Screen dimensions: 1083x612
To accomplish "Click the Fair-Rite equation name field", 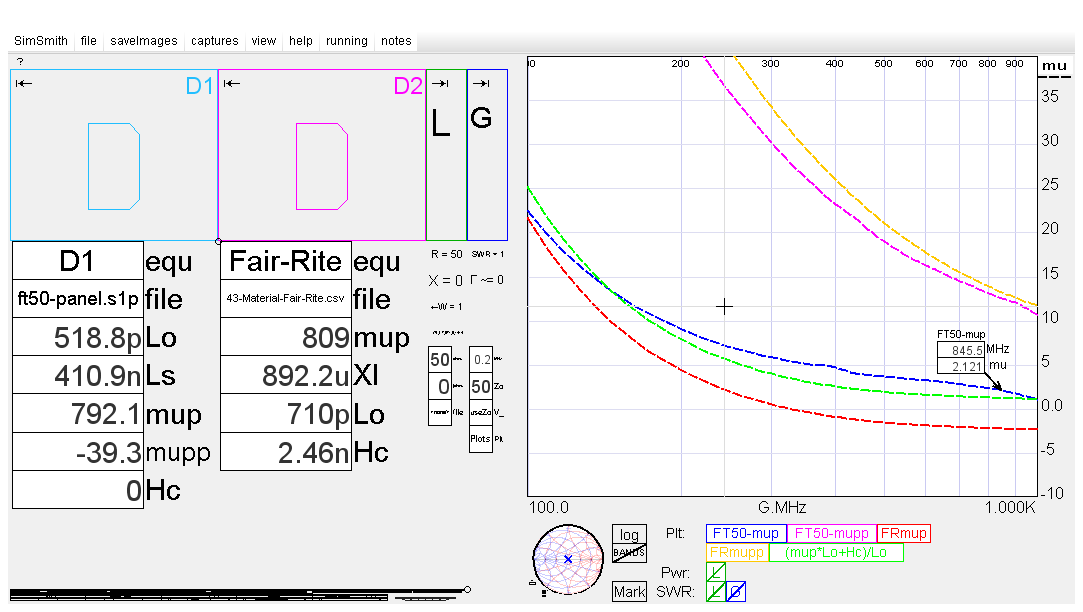I will [x=286, y=261].
